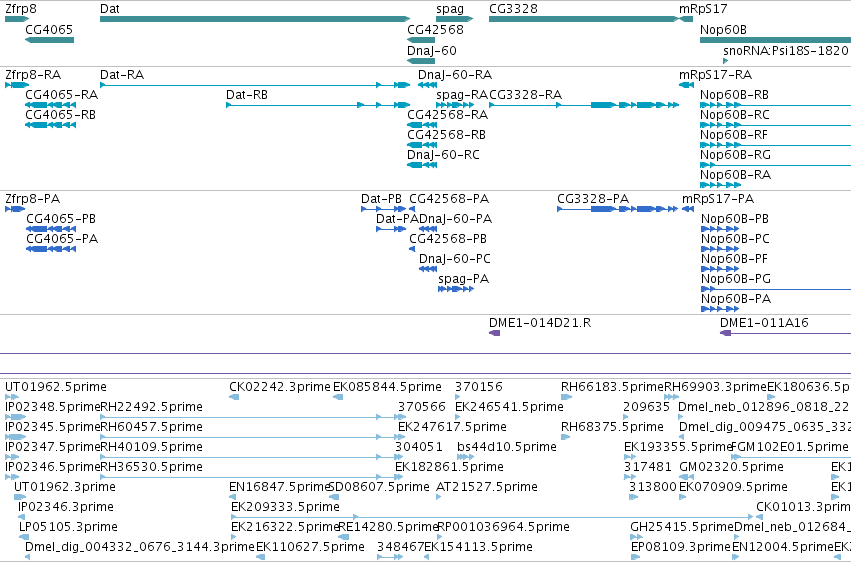Select the Dat-RB transcript label
This screenshot has height=562, width=851.
click(247, 95)
